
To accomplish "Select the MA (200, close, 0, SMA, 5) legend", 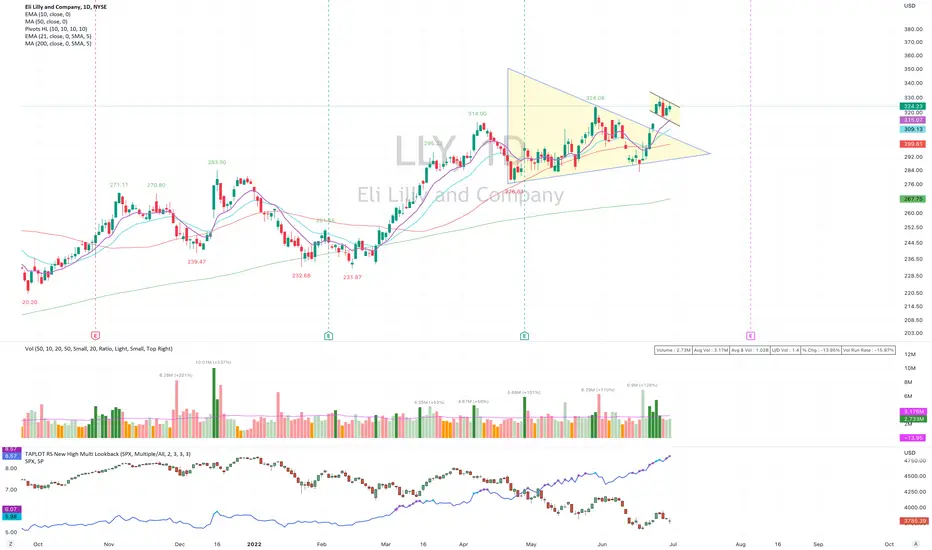I will click(x=58, y=43).
